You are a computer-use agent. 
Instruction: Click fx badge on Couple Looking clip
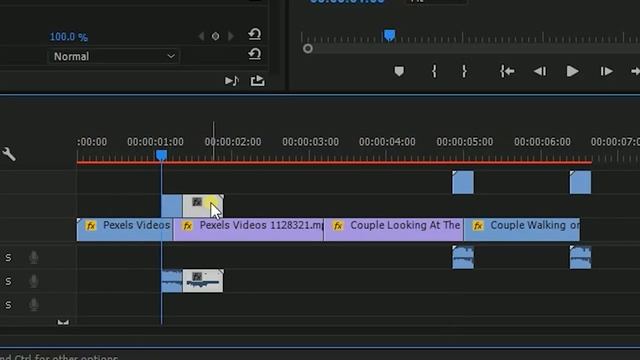coord(338,226)
